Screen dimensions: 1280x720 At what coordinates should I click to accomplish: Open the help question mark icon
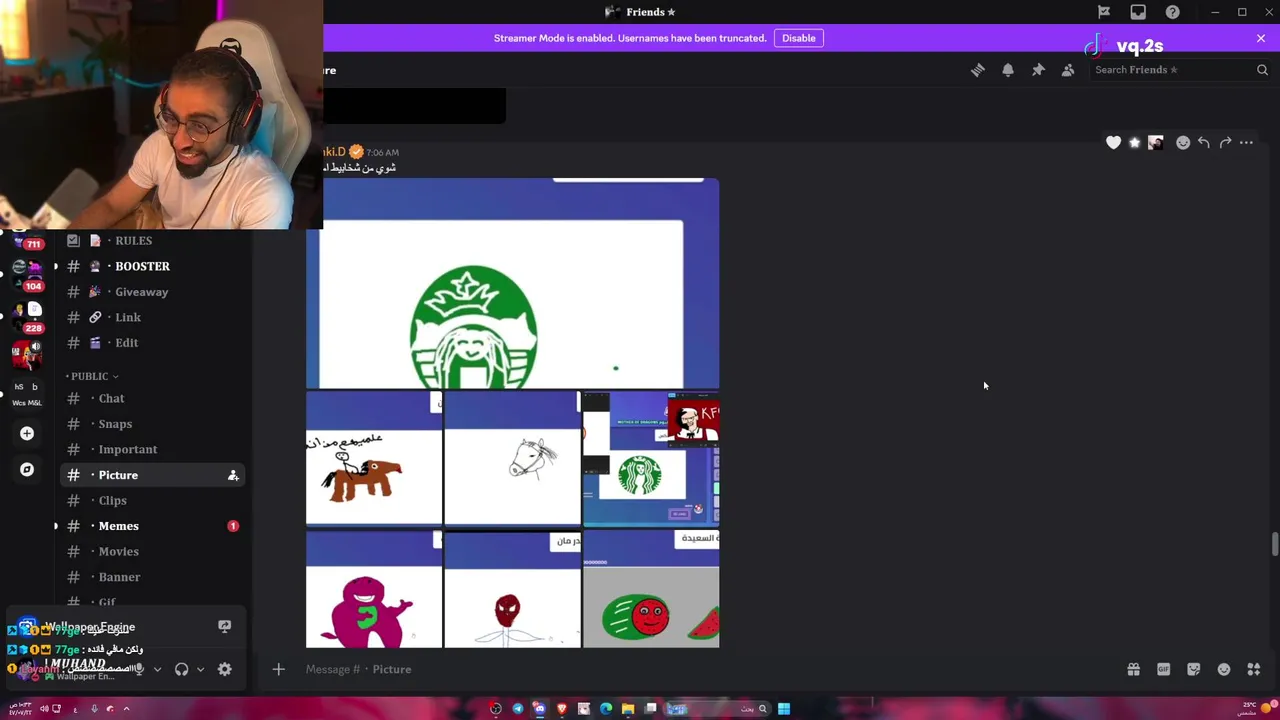pyautogui.click(x=1172, y=12)
